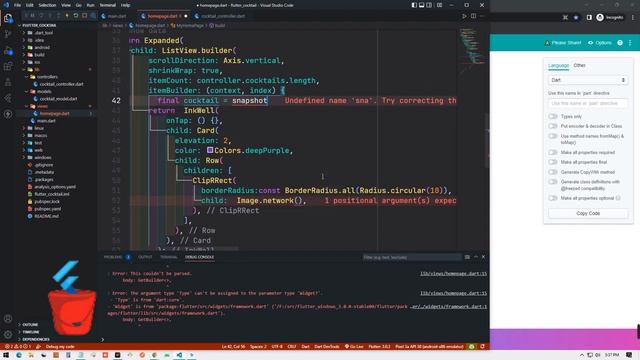Image resolution: width=640 pixels, height=360 pixels.
Task: Click the debug toolbar Stop red square icon
Action: 84,16
